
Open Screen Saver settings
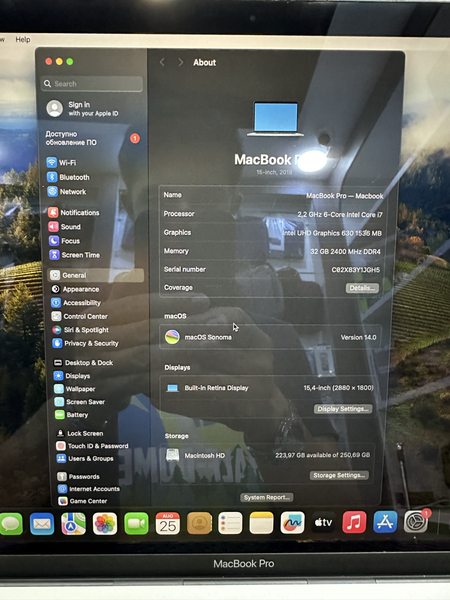[x=80, y=402]
